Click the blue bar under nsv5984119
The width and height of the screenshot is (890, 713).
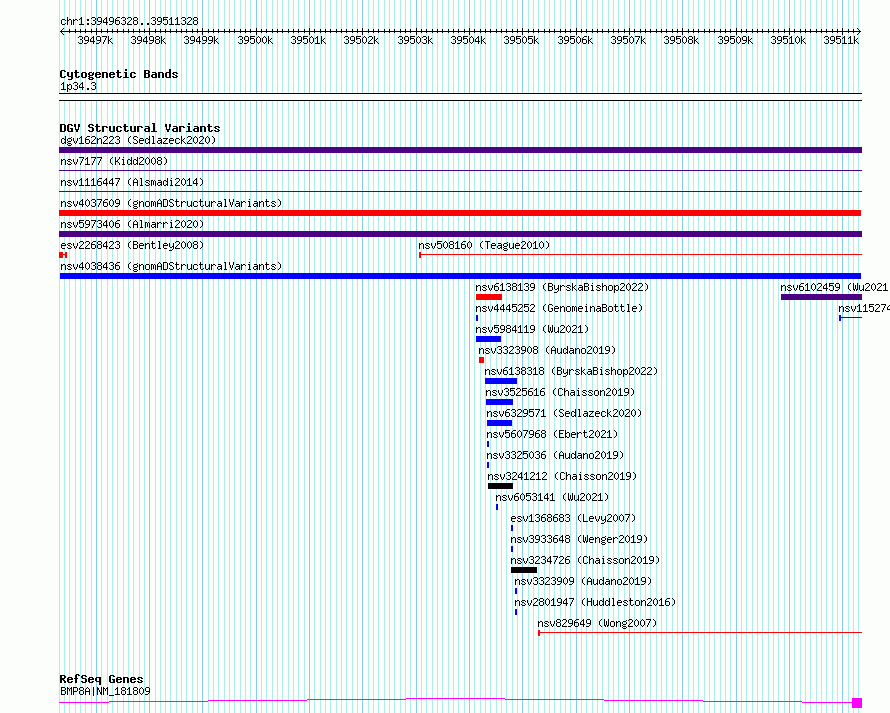tap(489, 339)
